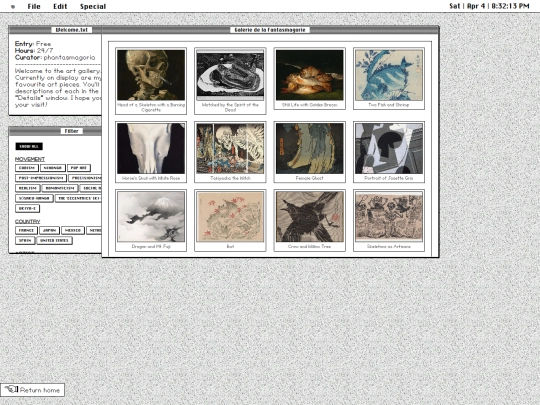Filter artworks by United States country

pyautogui.click(x=54, y=240)
